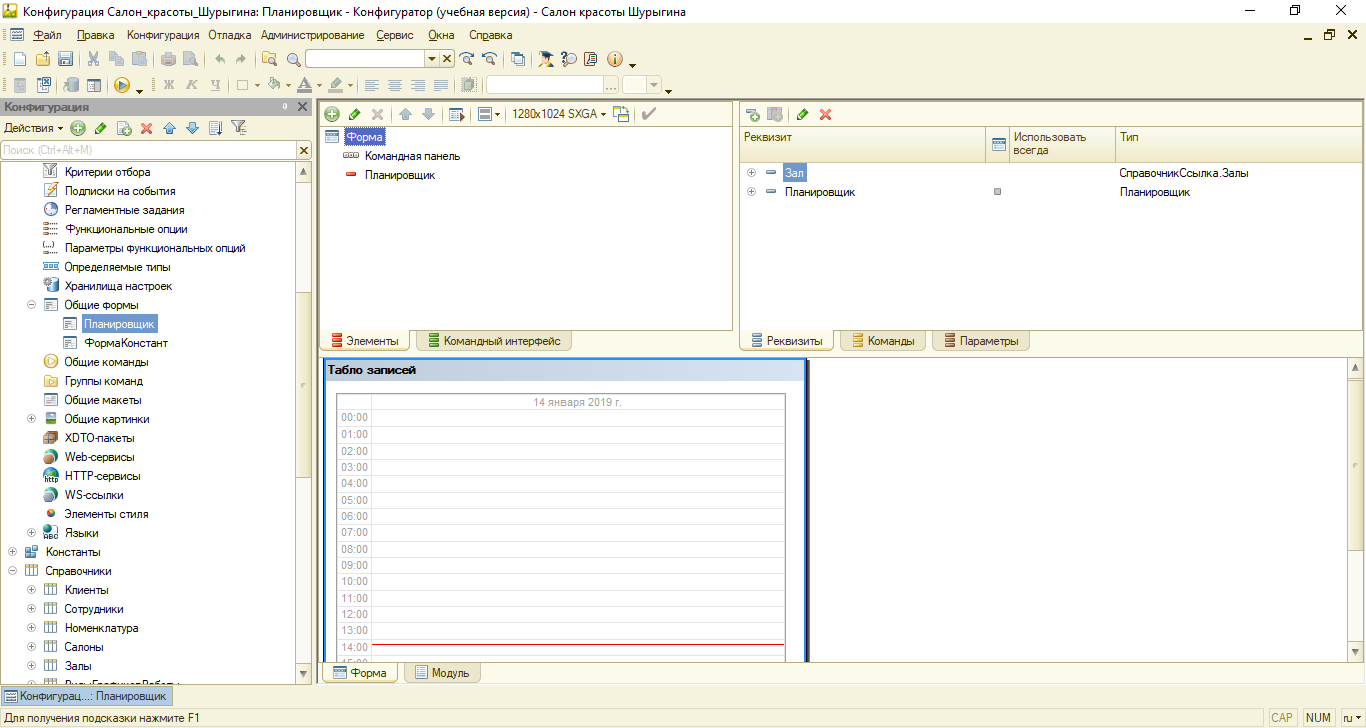The height and width of the screenshot is (728, 1366).
Task: Expand the Зал attribute row
Action: coord(751,173)
